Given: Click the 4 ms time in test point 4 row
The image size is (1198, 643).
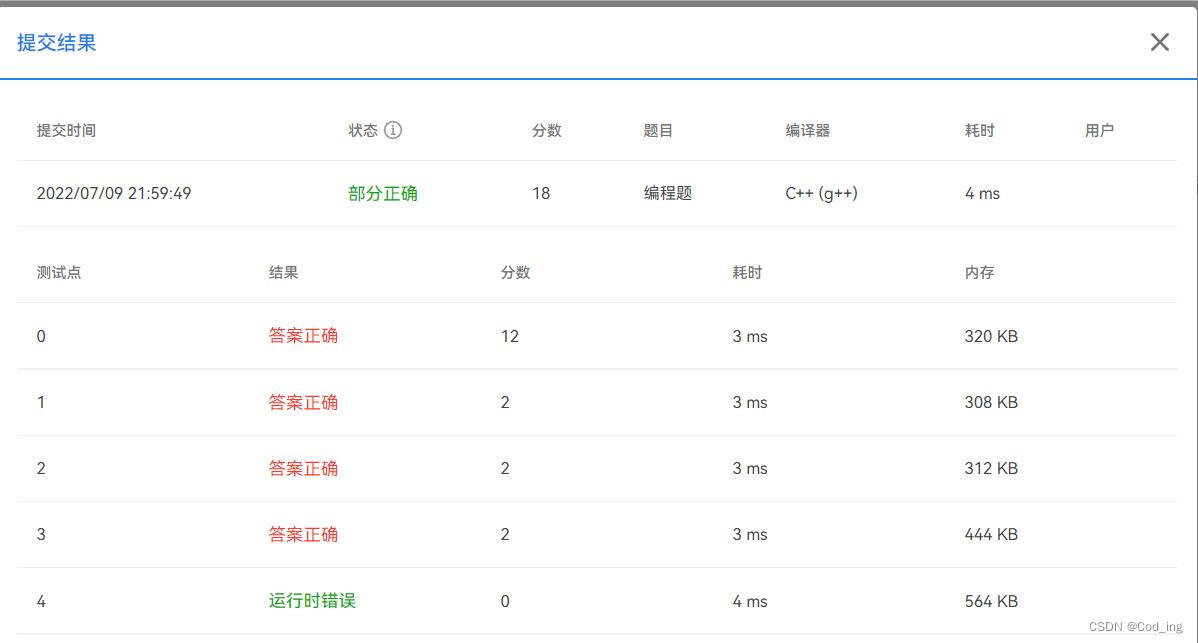Looking at the screenshot, I should point(750,601).
